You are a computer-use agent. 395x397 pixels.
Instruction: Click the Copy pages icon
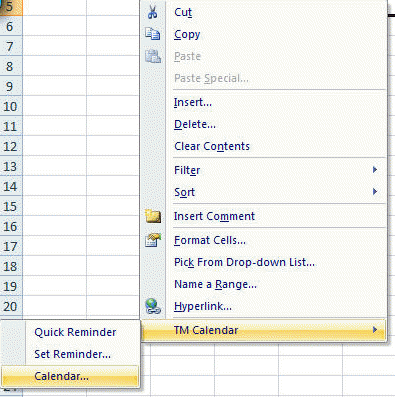(x=153, y=34)
